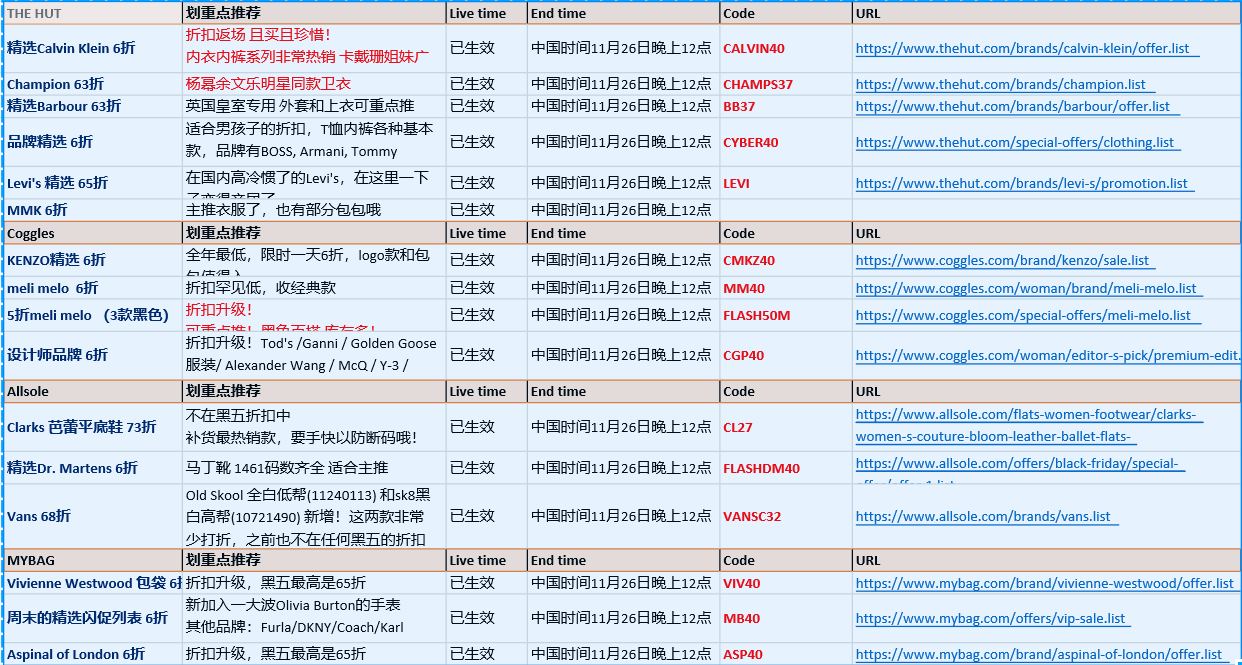
Task: Select the 新加入一大波Olivia Burton的手表 cell
Action: tap(314, 618)
